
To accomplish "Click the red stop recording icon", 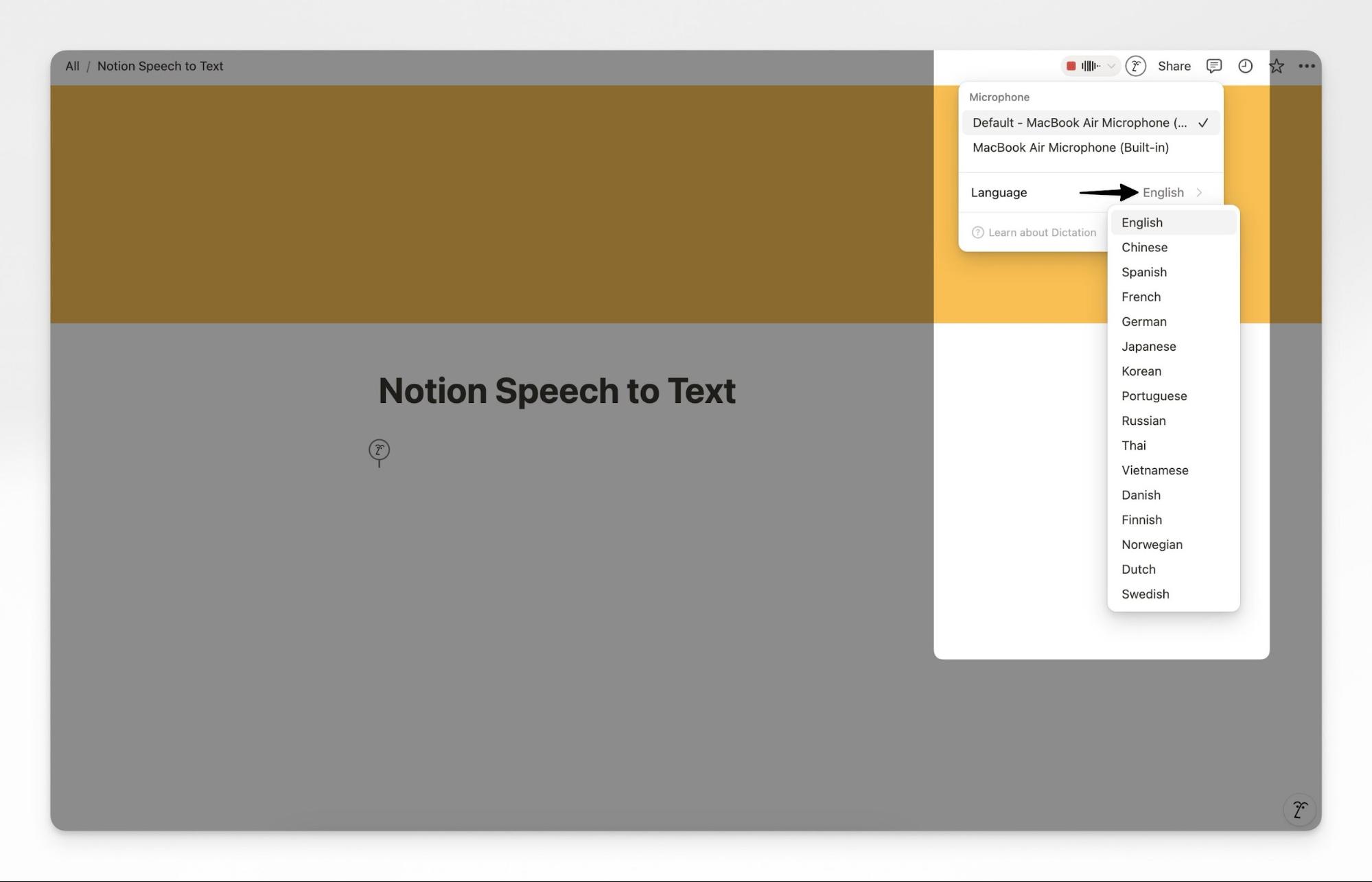I will tap(1071, 66).
